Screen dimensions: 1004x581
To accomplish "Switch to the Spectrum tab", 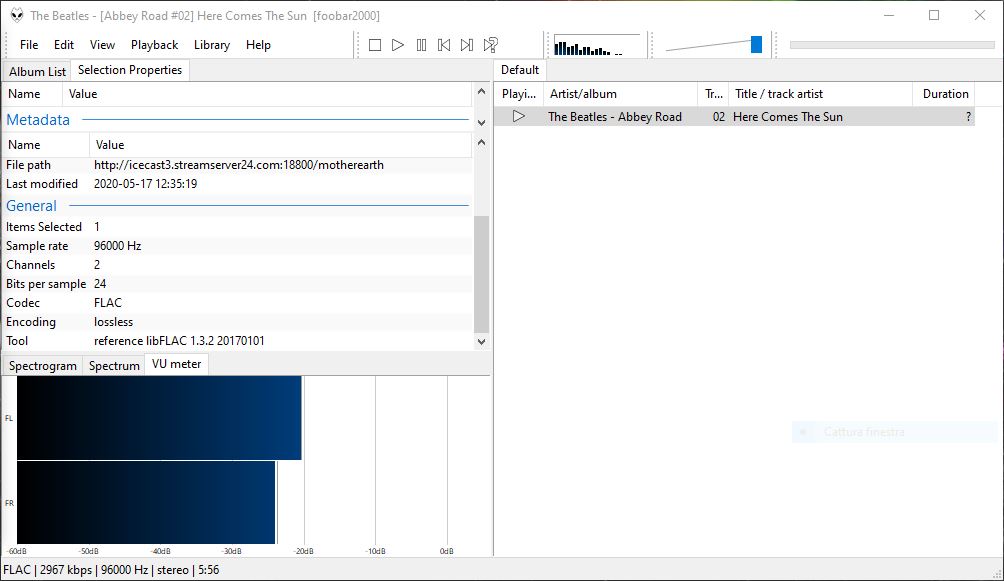I will (x=114, y=366).
